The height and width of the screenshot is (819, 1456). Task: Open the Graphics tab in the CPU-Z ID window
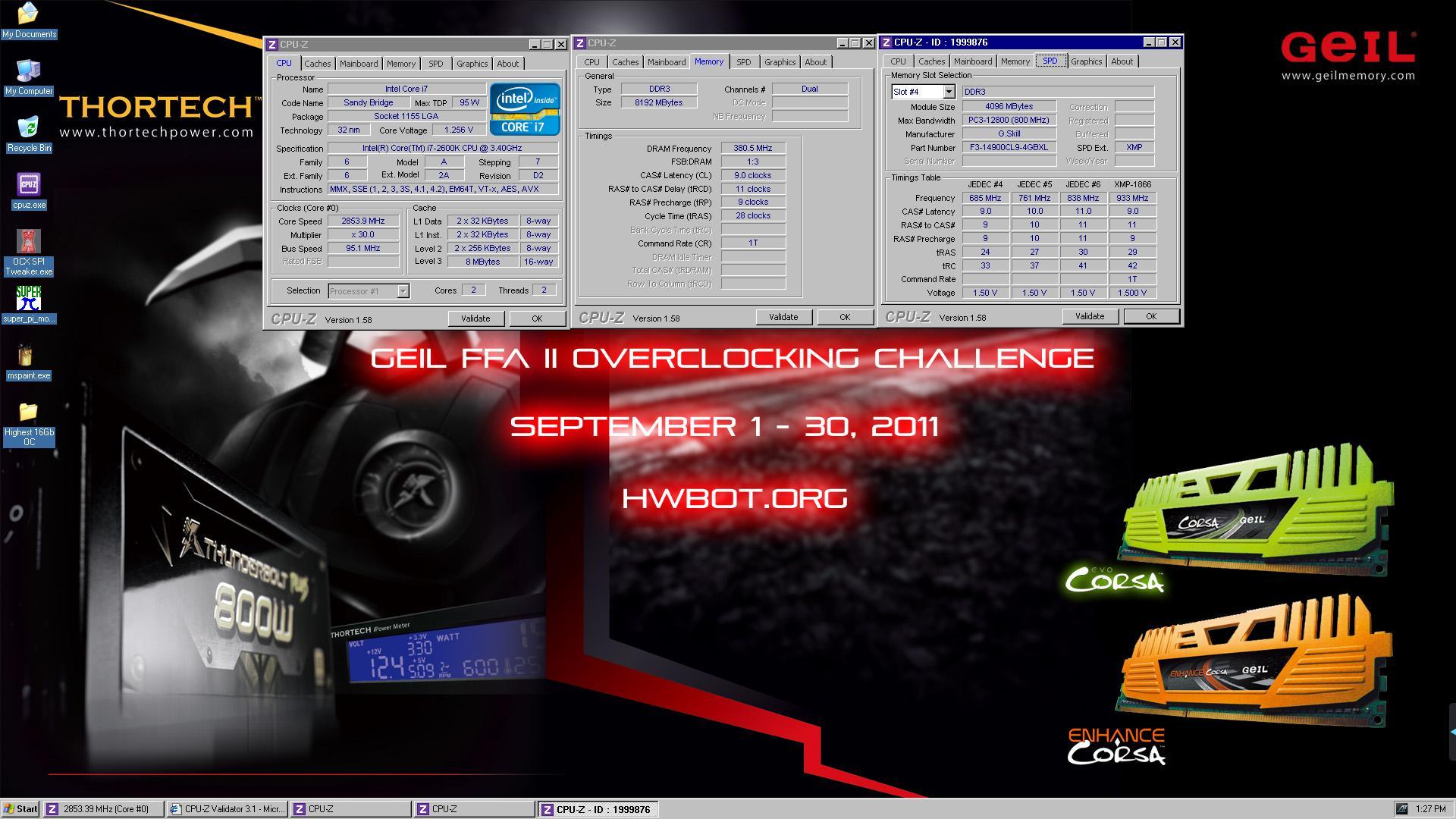1087,61
